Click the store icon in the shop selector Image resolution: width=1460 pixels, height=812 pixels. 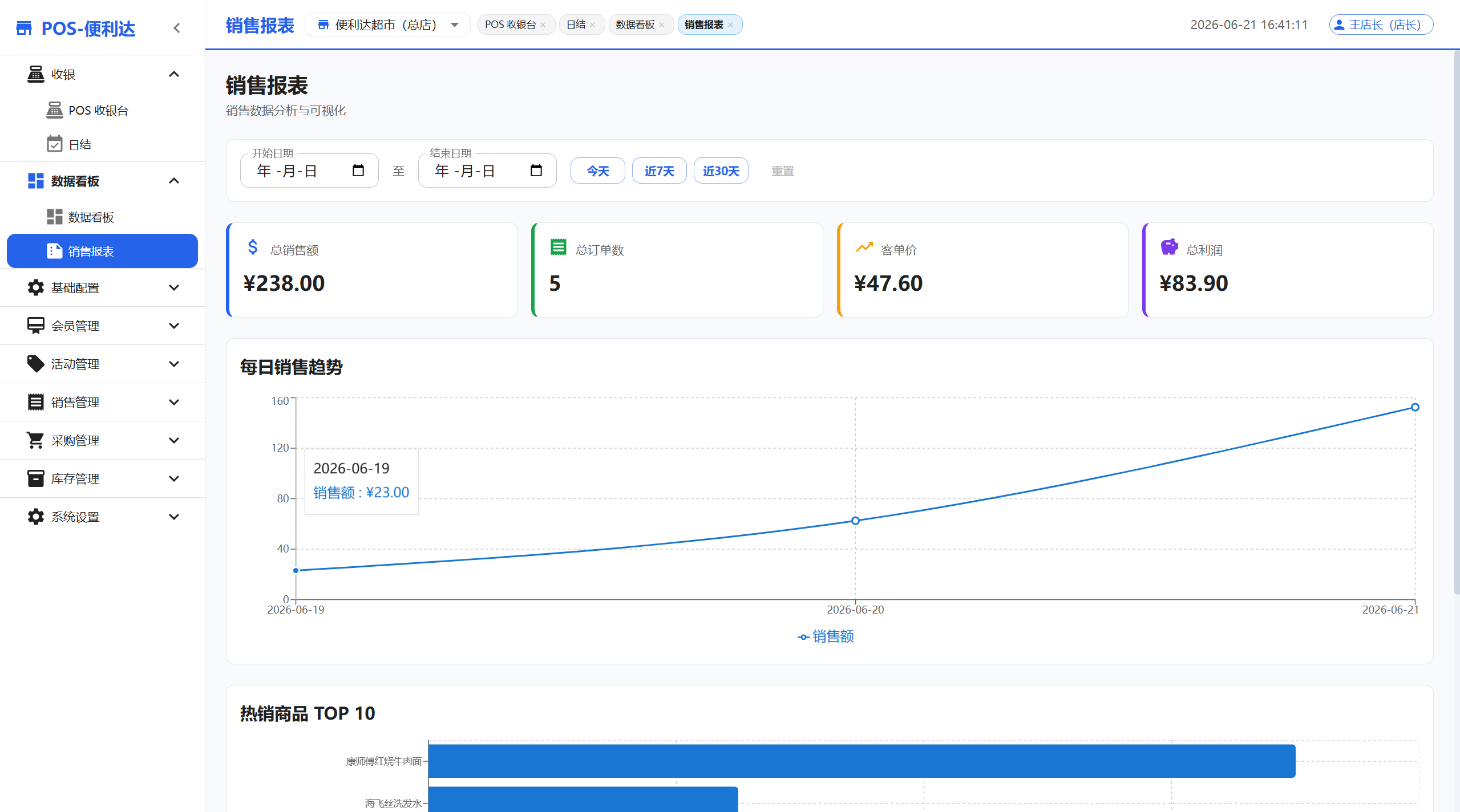click(x=323, y=25)
